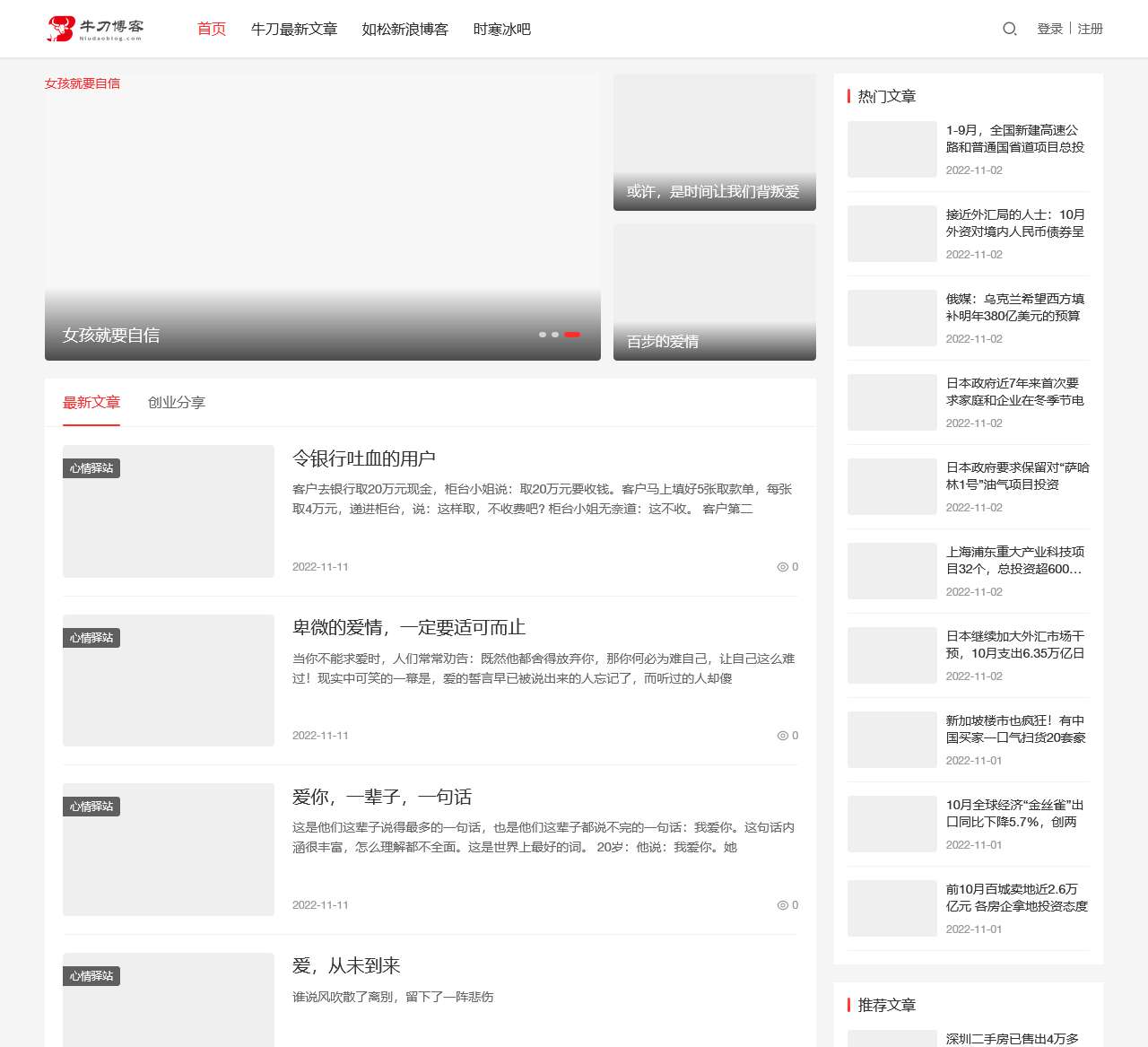This screenshot has width=1148, height=1047.
Task: Open hot article 1-9月，全国新建高速公路
Action: (x=1015, y=138)
